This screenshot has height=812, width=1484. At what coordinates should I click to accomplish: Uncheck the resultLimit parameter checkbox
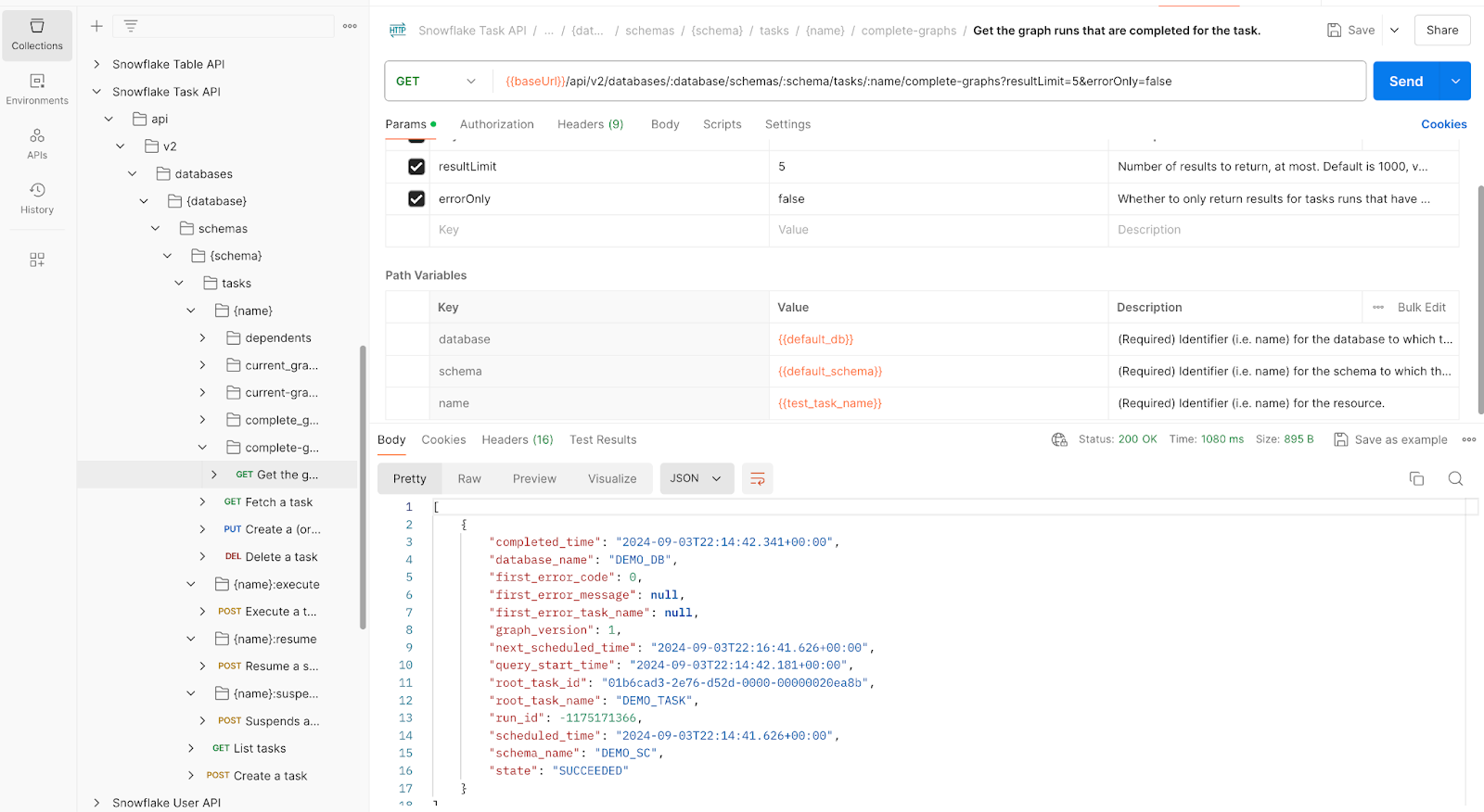click(416, 167)
